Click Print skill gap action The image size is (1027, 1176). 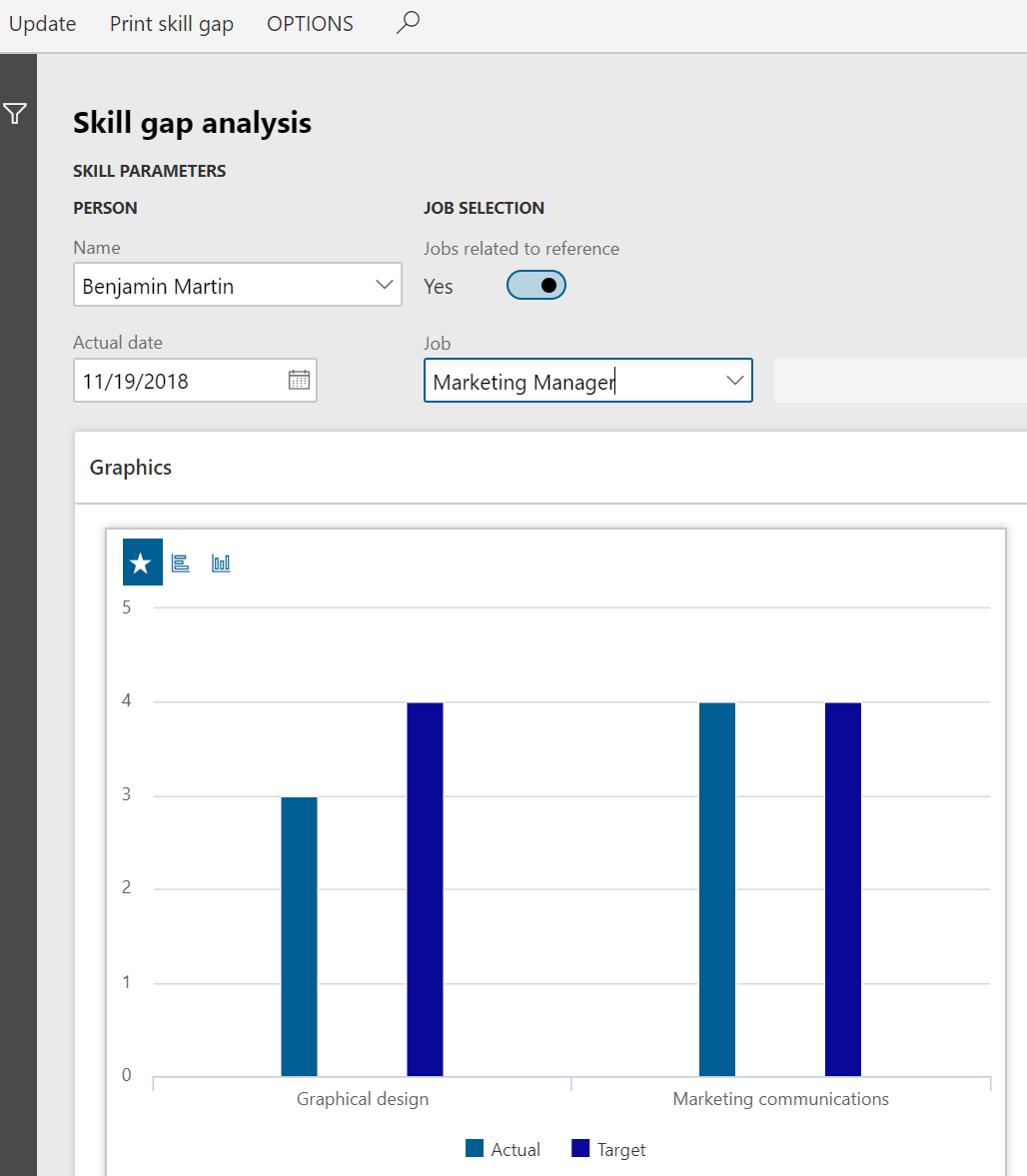point(171,24)
